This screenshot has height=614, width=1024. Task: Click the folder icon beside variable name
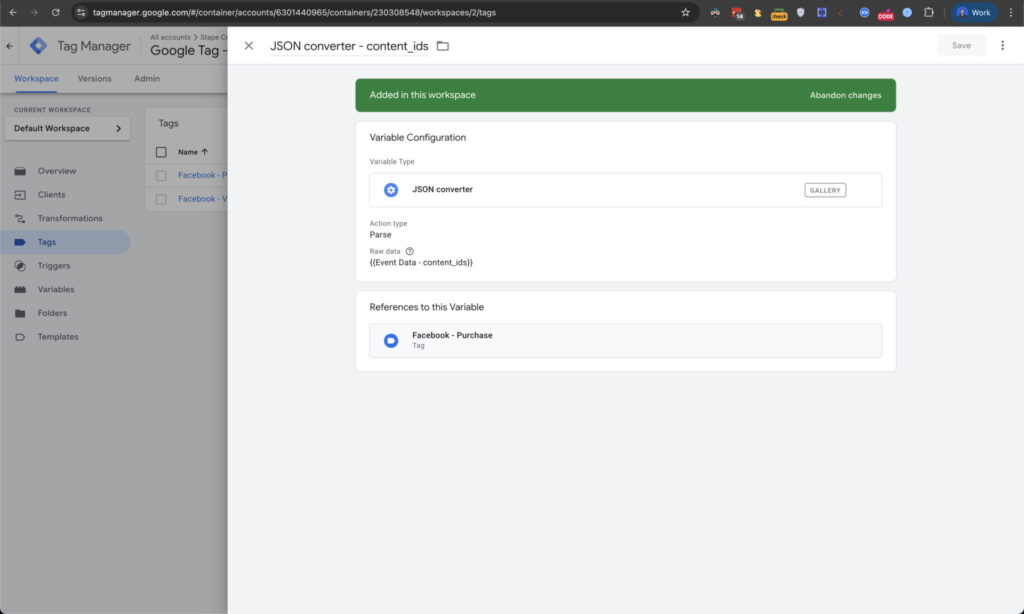pos(443,46)
